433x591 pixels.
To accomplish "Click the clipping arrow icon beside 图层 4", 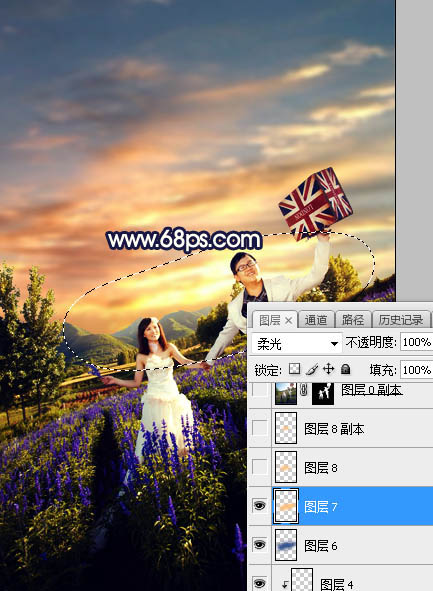I will (x=285, y=585).
